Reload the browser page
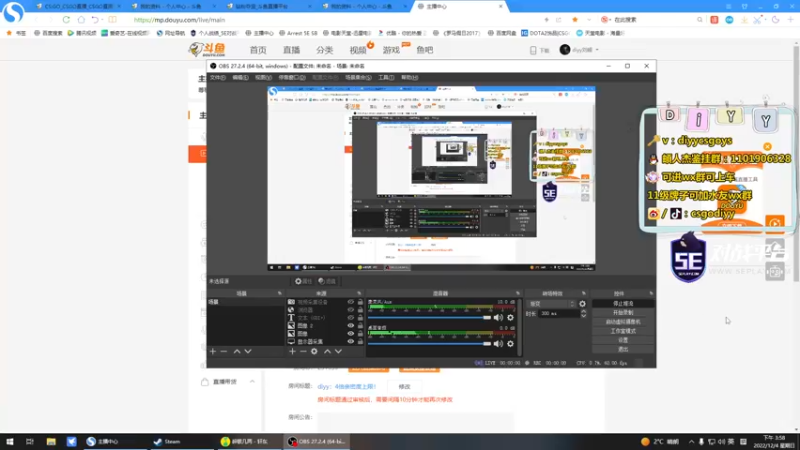The height and width of the screenshot is (450, 800). pyautogui.click(x=66, y=20)
